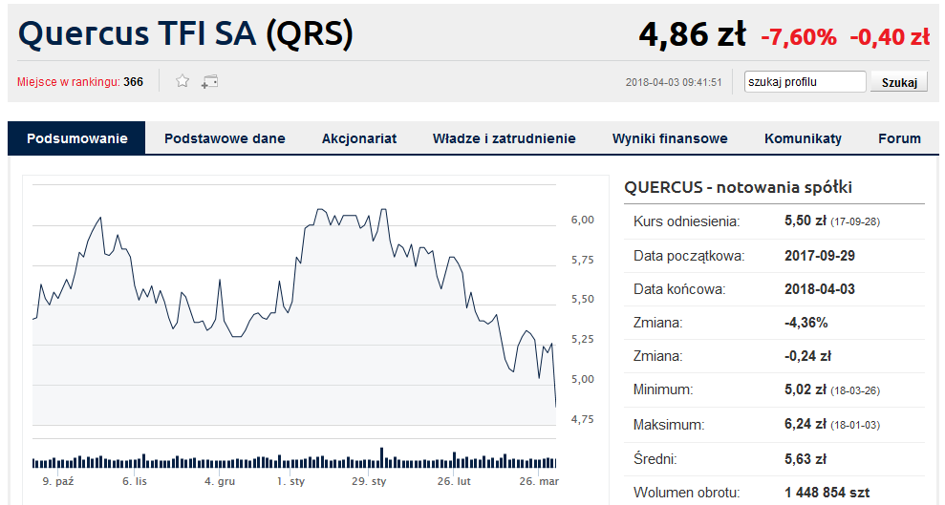This screenshot has height=505, width=945.
Task: Click the Miejsce w rankingu 366 text
Action: click(80, 82)
